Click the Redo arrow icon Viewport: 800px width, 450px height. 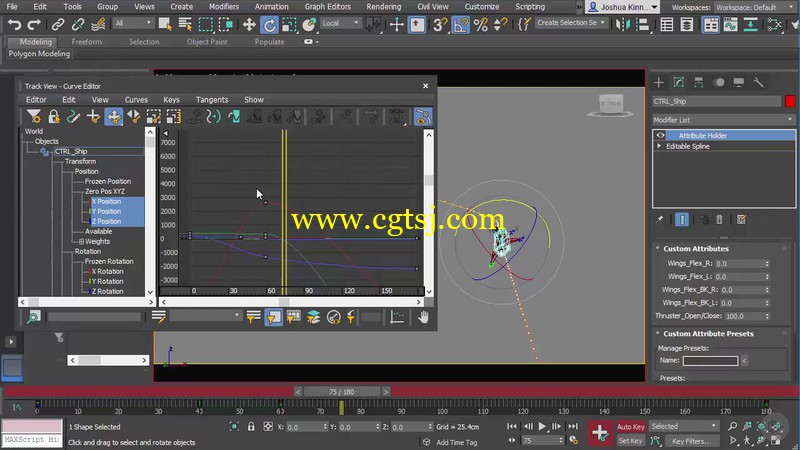34,24
